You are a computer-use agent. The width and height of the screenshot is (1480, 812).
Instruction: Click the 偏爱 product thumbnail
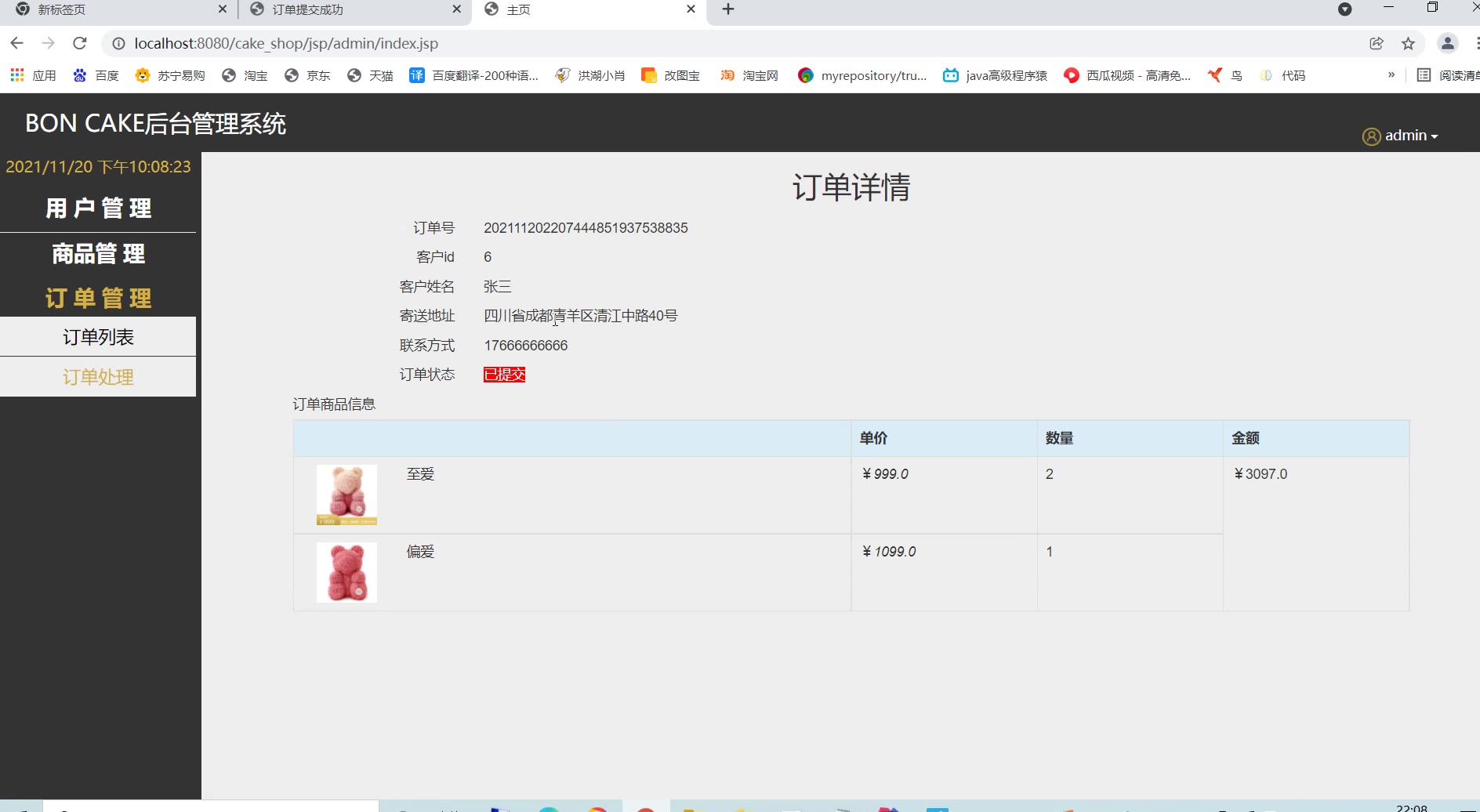(x=346, y=572)
